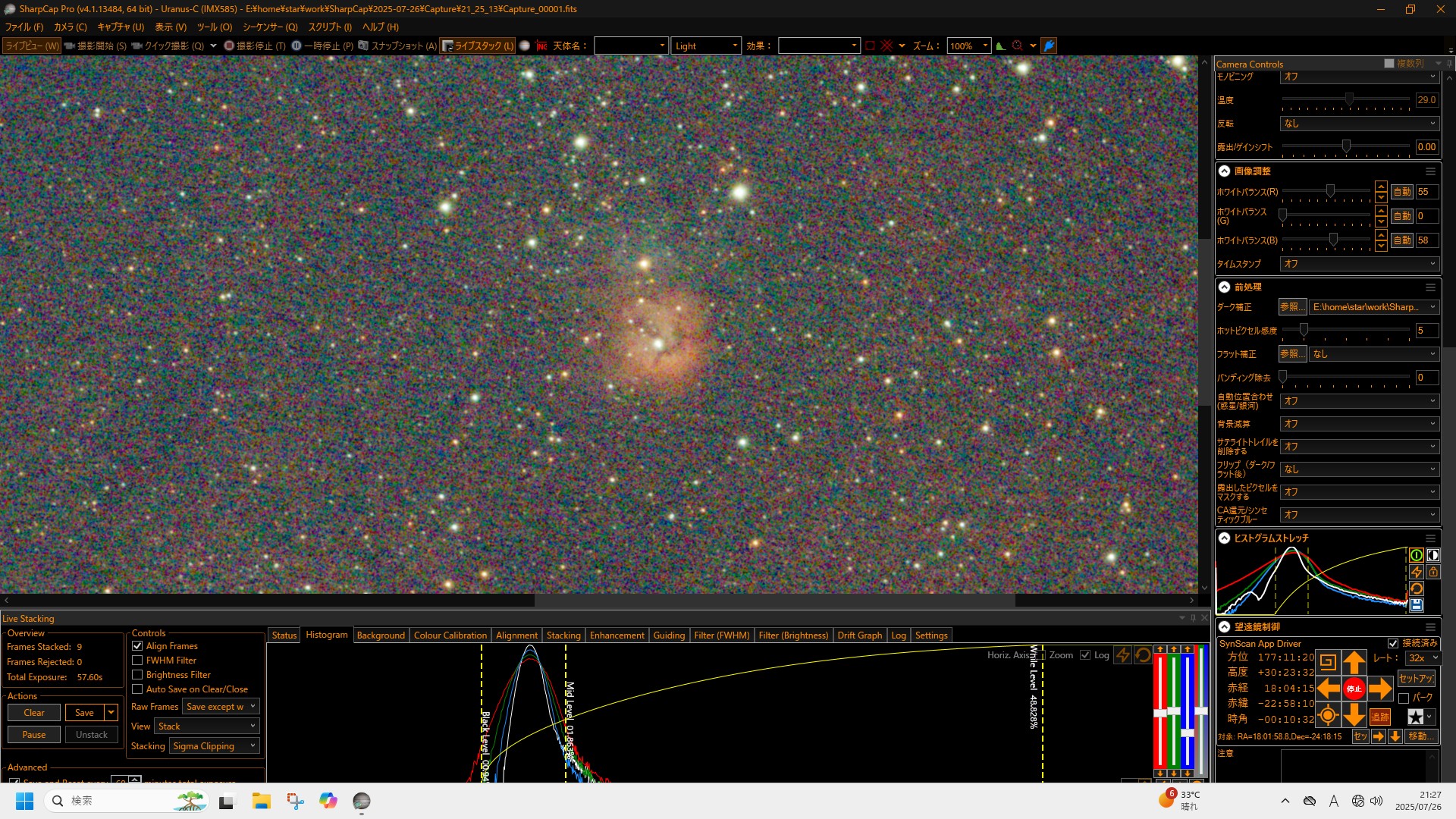The width and height of the screenshot is (1456, 819).
Task: Save the histogram stretch with the disk icon
Action: 1416,605
